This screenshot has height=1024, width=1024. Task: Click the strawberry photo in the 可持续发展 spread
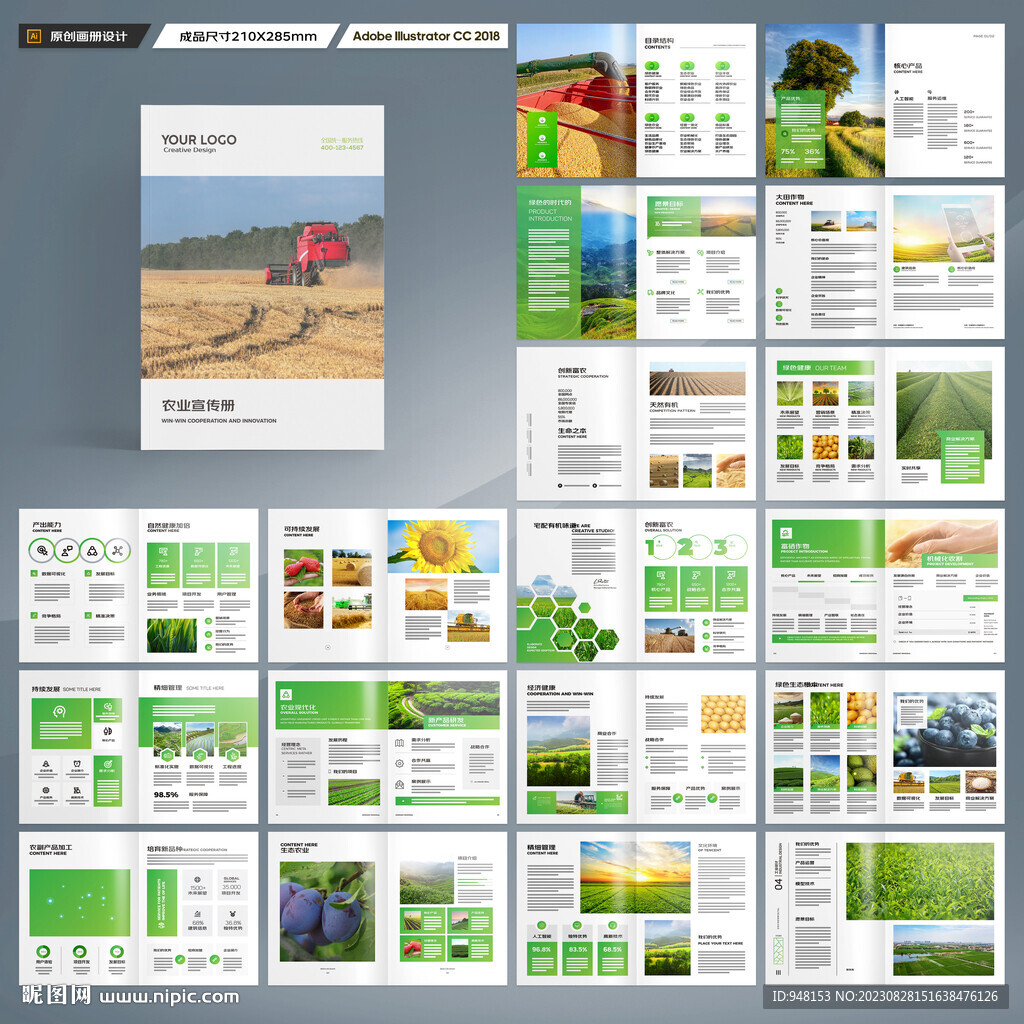(304, 568)
